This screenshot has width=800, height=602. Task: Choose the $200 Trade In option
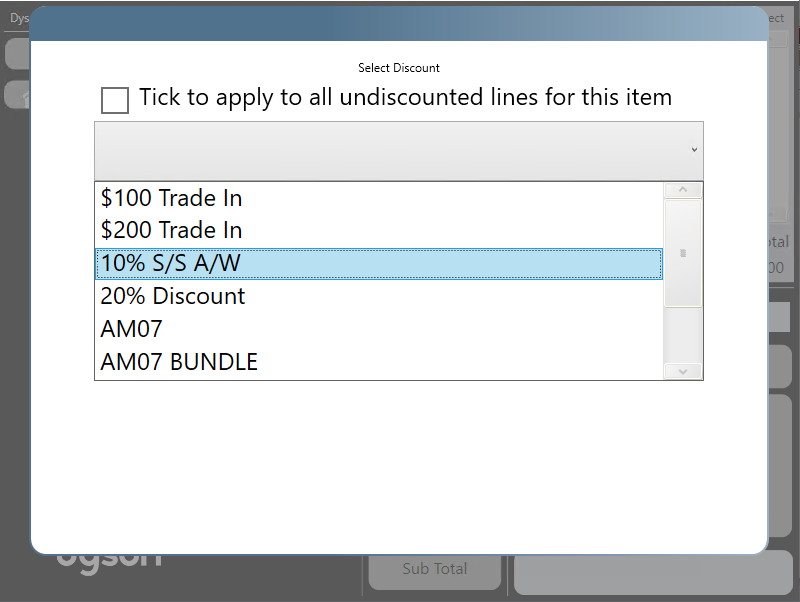click(x=171, y=230)
